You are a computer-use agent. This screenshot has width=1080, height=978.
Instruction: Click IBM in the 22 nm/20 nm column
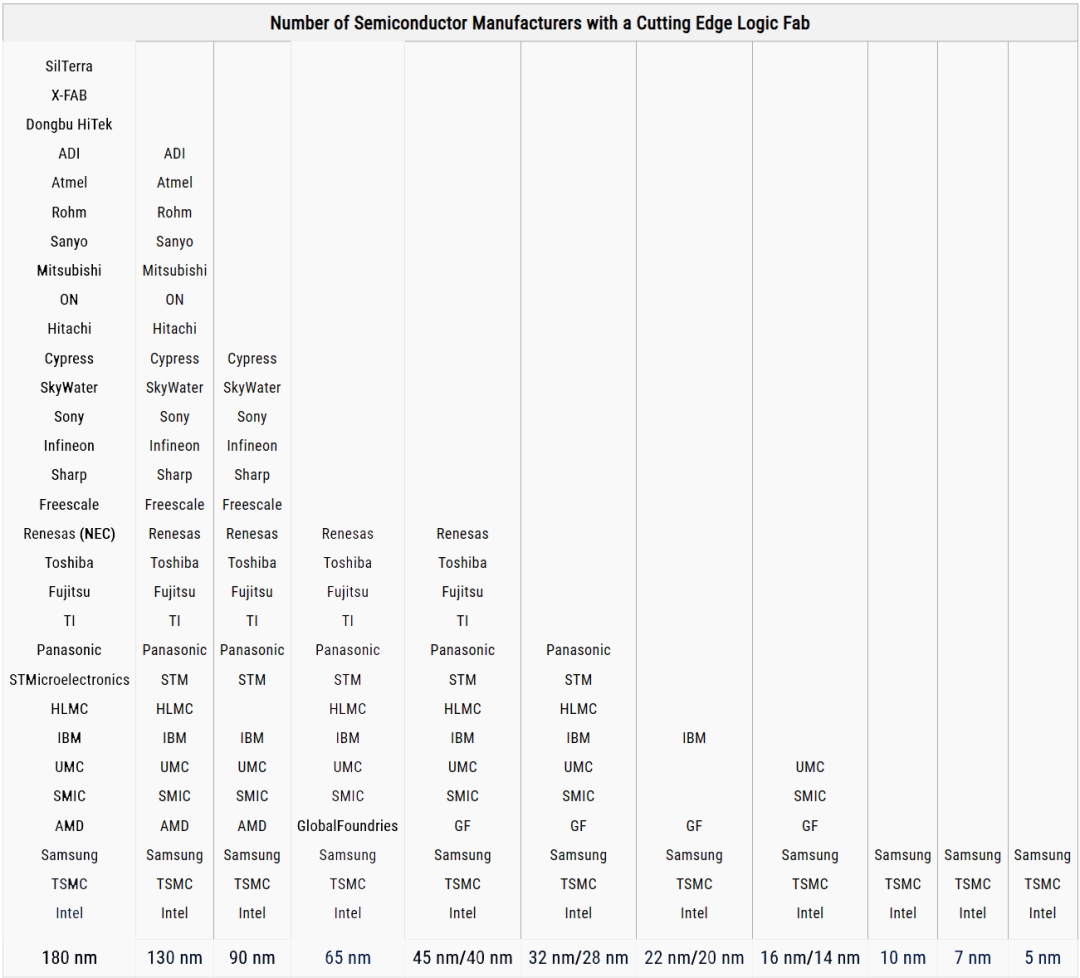(x=694, y=738)
